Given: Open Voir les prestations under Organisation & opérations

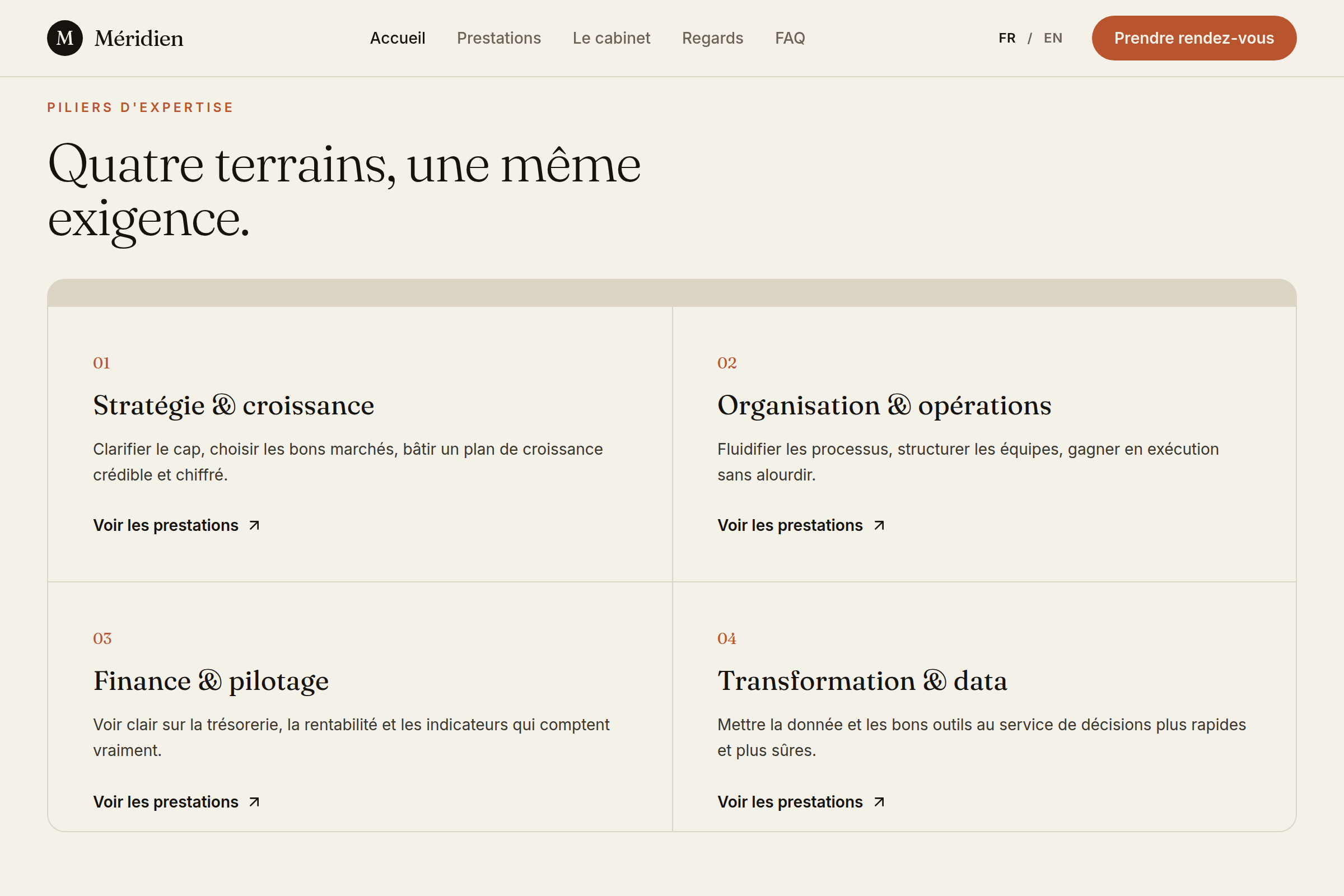Looking at the screenshot, I should [x=801, y=525].
